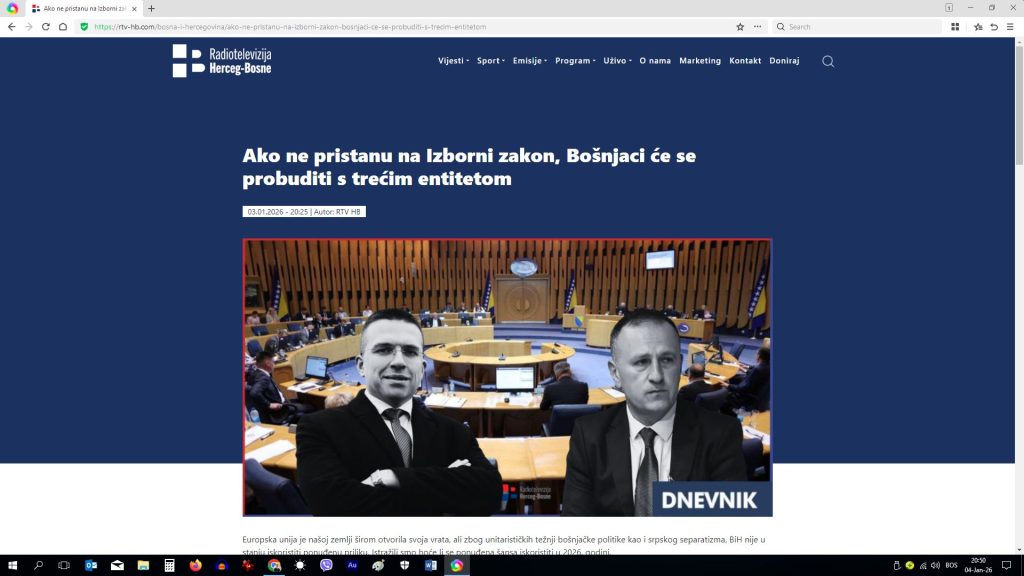This screenshot has height=576, width=1024.
Task: Go to the browser home page icon
Action: point(63,27)
